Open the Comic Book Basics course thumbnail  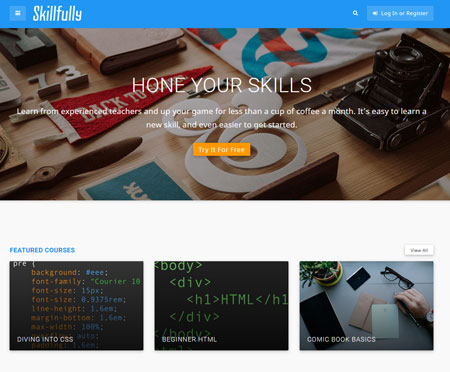367,306
